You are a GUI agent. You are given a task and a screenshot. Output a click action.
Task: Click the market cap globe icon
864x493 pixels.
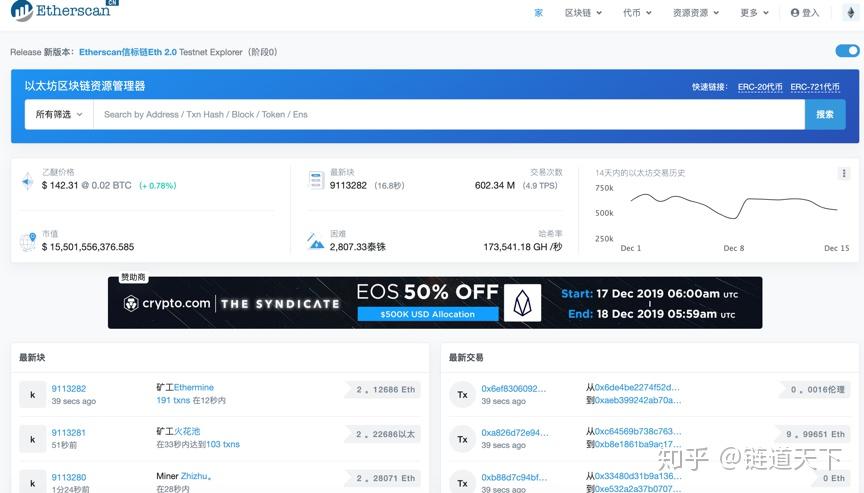28,241
